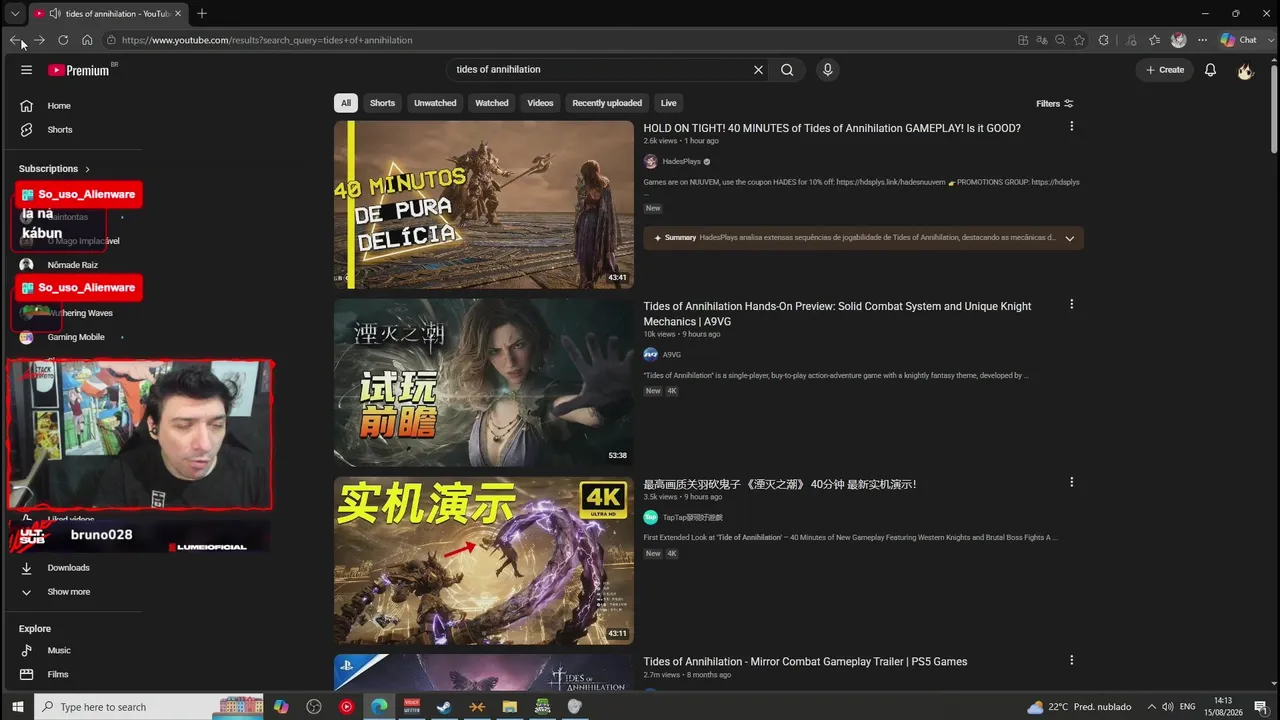Viewport: 1280px width, 720px height.
Task: Open the search Filters panel
Action: click(x=1055, y=104)
